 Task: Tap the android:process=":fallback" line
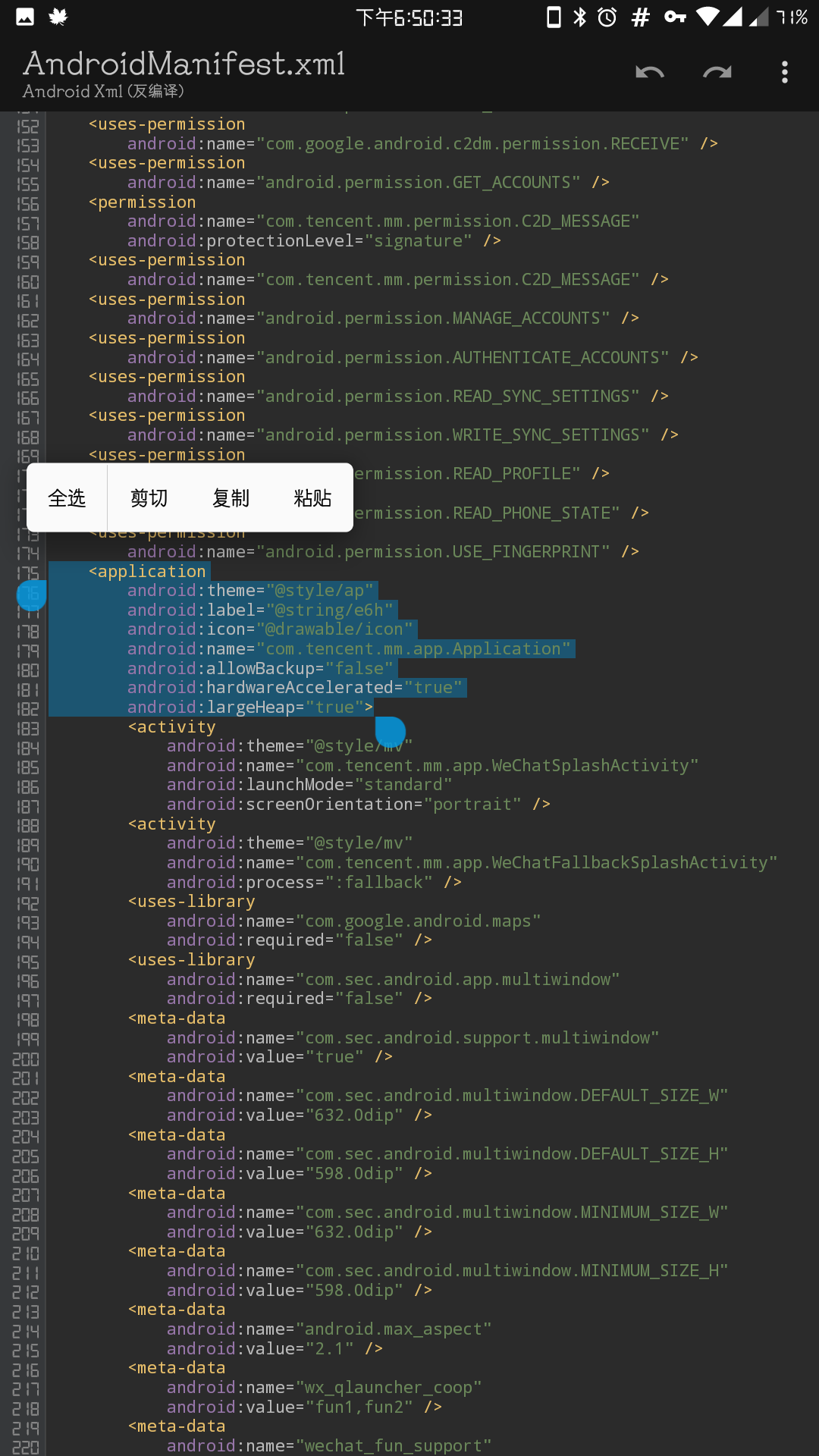[x=314, y=883]
